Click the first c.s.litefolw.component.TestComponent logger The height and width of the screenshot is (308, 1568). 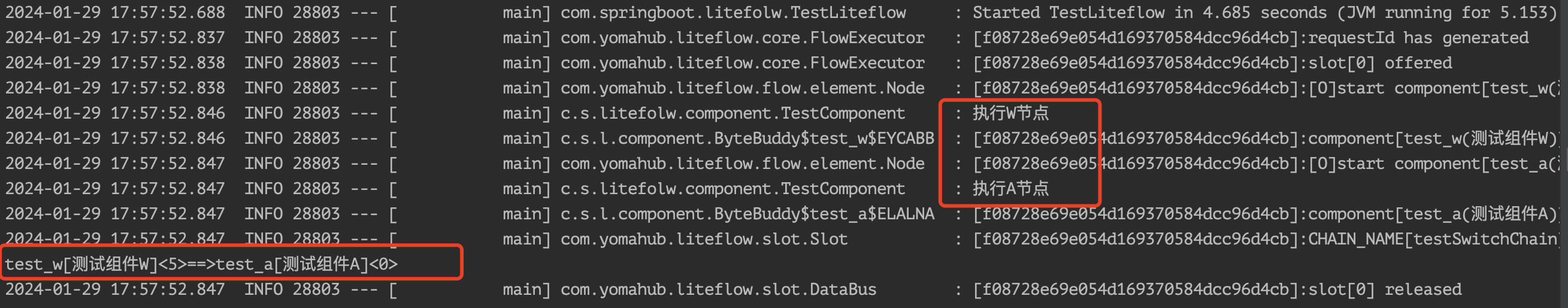pos(733,113)
